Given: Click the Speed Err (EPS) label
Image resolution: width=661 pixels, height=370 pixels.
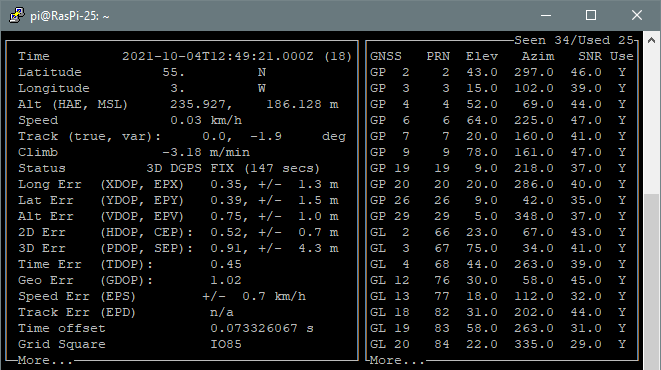Looking at the screenshot, I should 77,297.
